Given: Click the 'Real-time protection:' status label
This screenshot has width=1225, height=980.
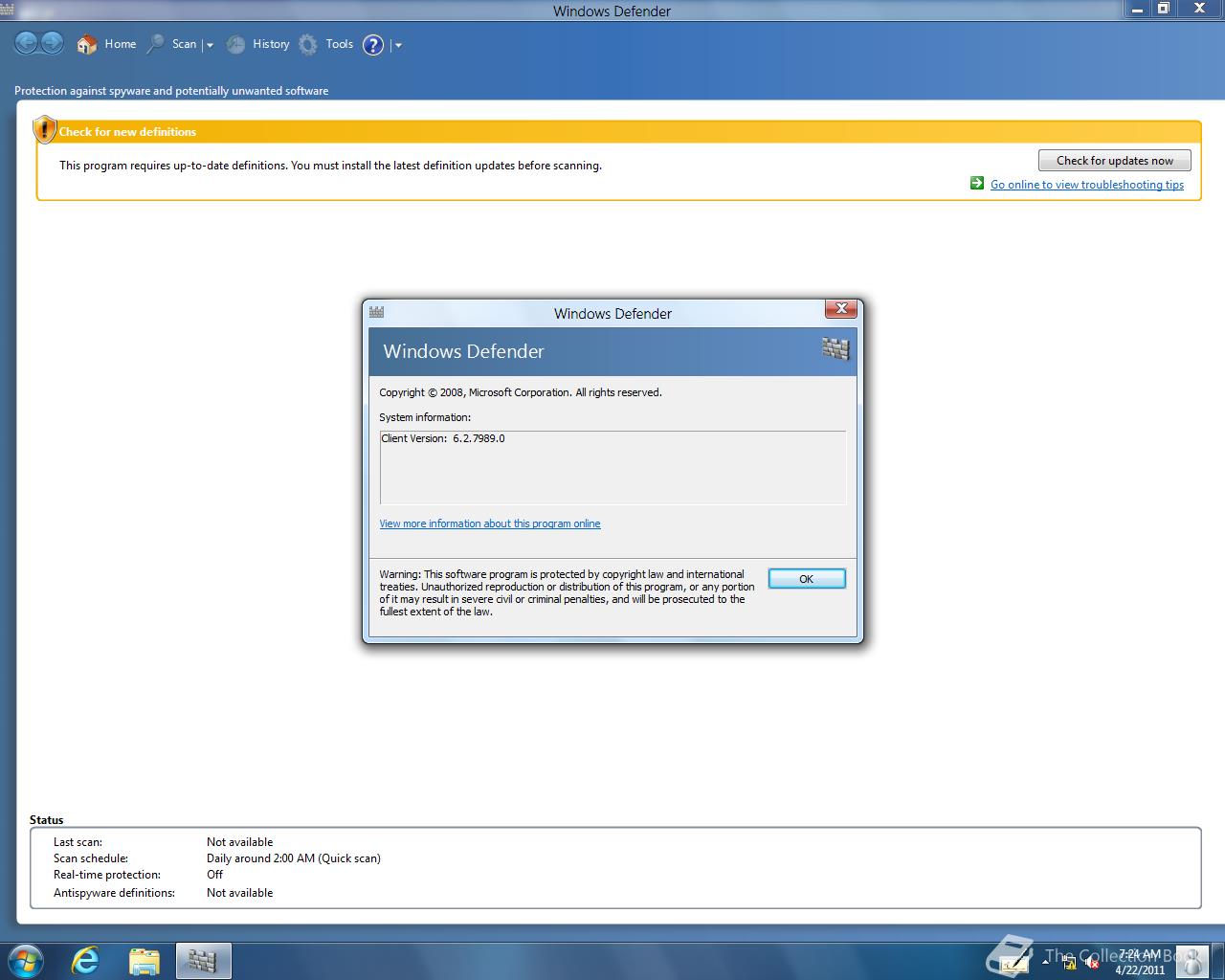Looking at the screenshot, I should point(107,875).
